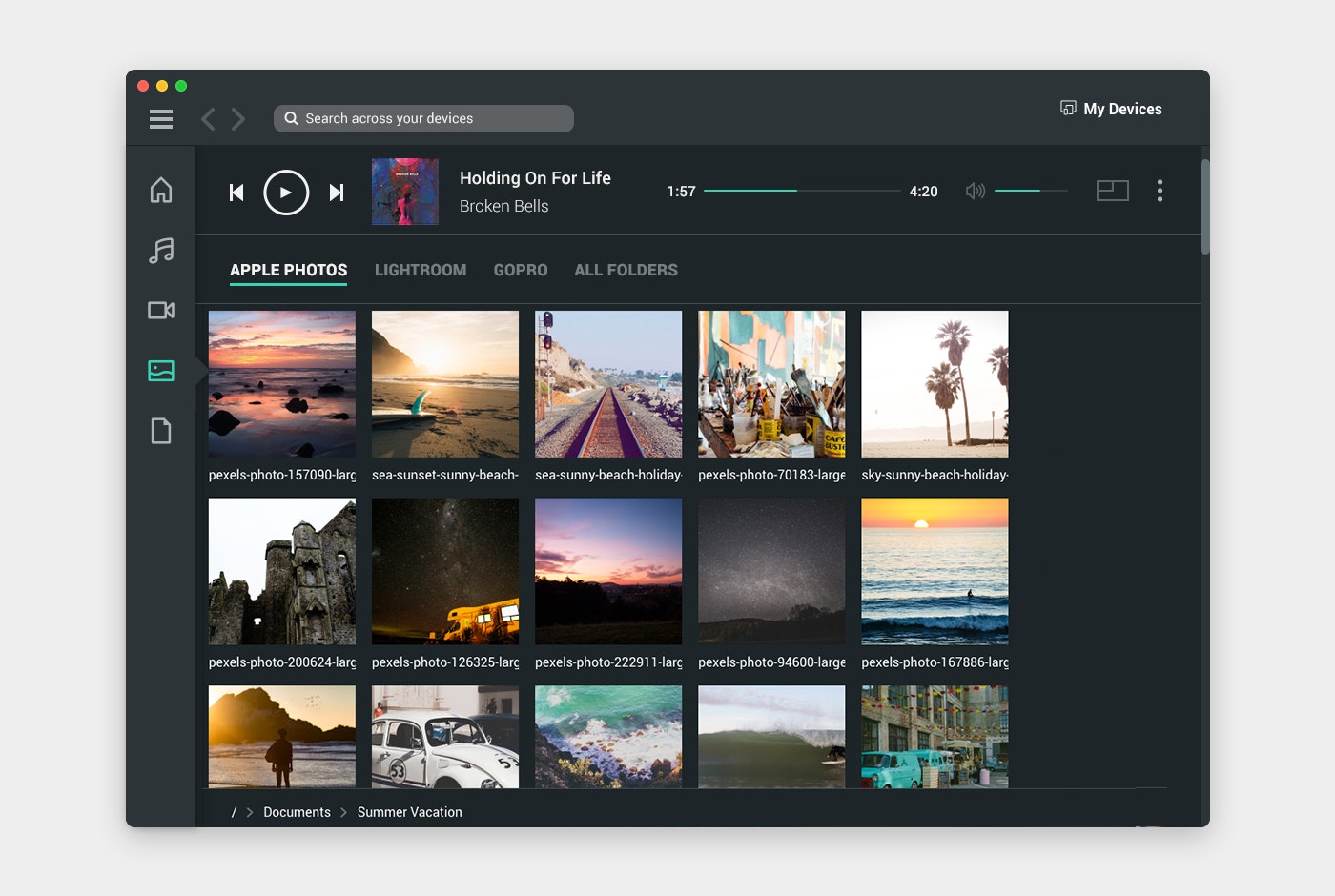Go to Documents in breadcrumb
Viewport: 1335px width, 896px height.
[297, 812]
